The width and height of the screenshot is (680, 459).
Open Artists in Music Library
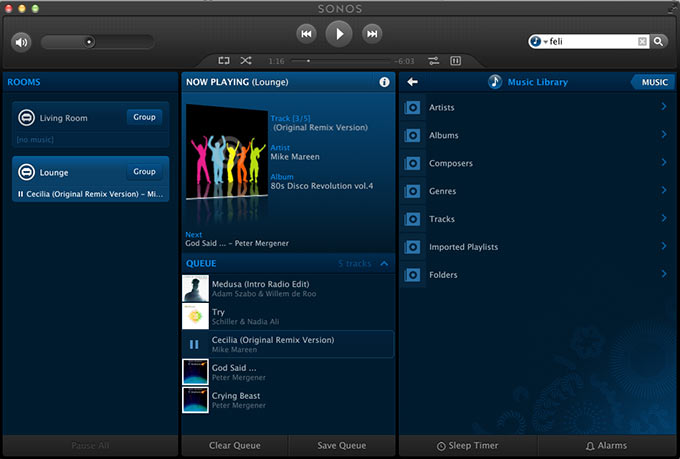pyautogui.click(x=537, y=107)
